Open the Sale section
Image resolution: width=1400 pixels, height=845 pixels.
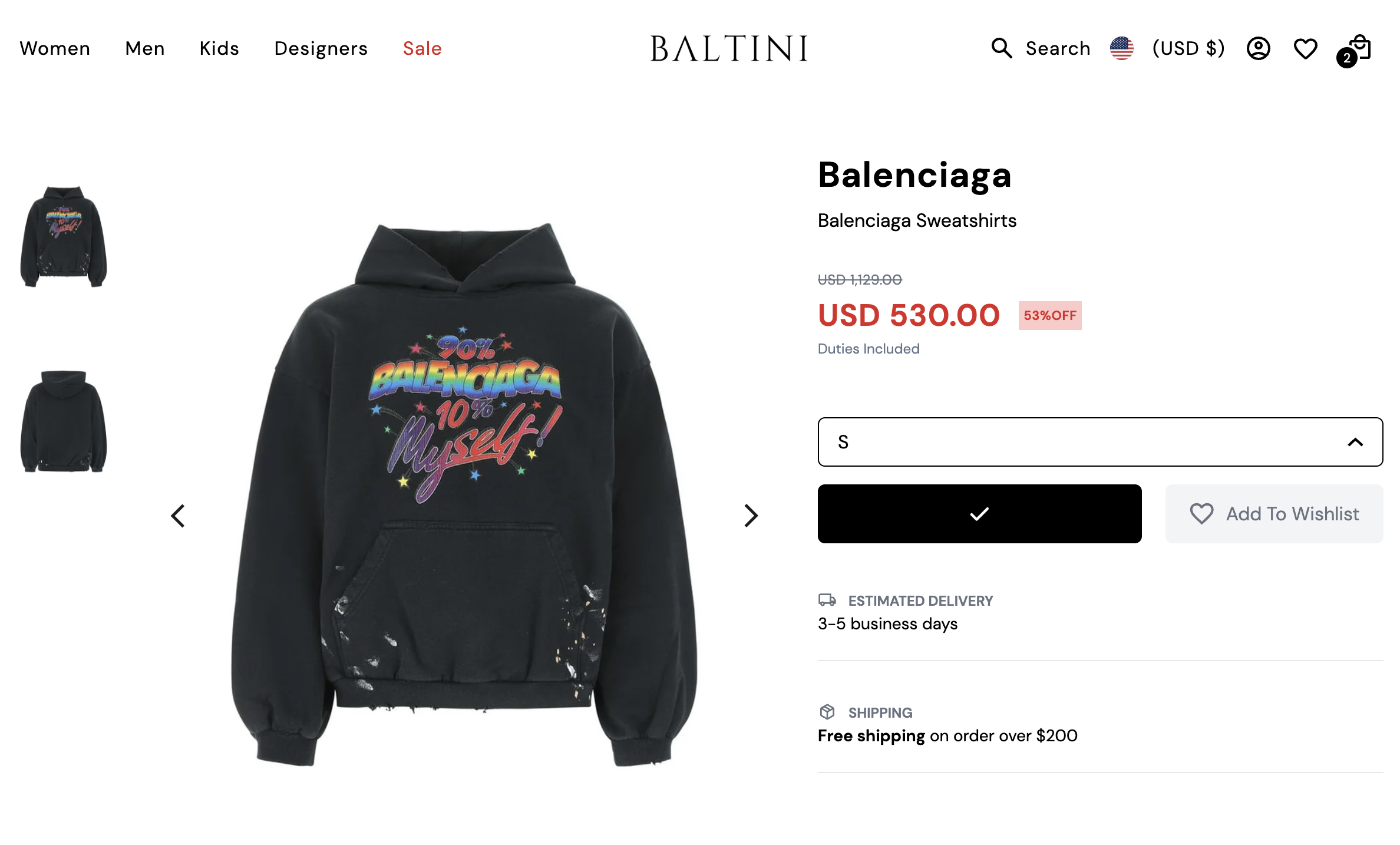point(422,48)
